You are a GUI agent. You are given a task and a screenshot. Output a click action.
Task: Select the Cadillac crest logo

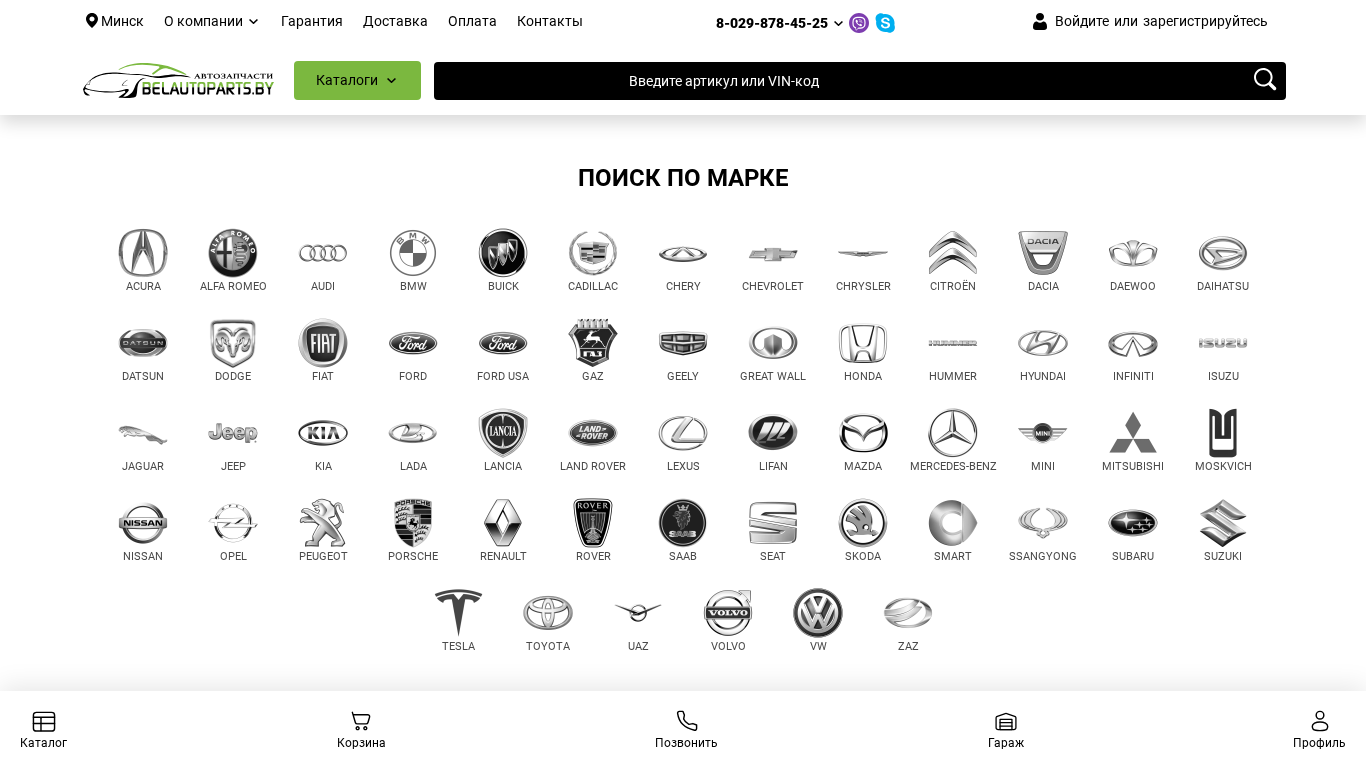(593, 253)
